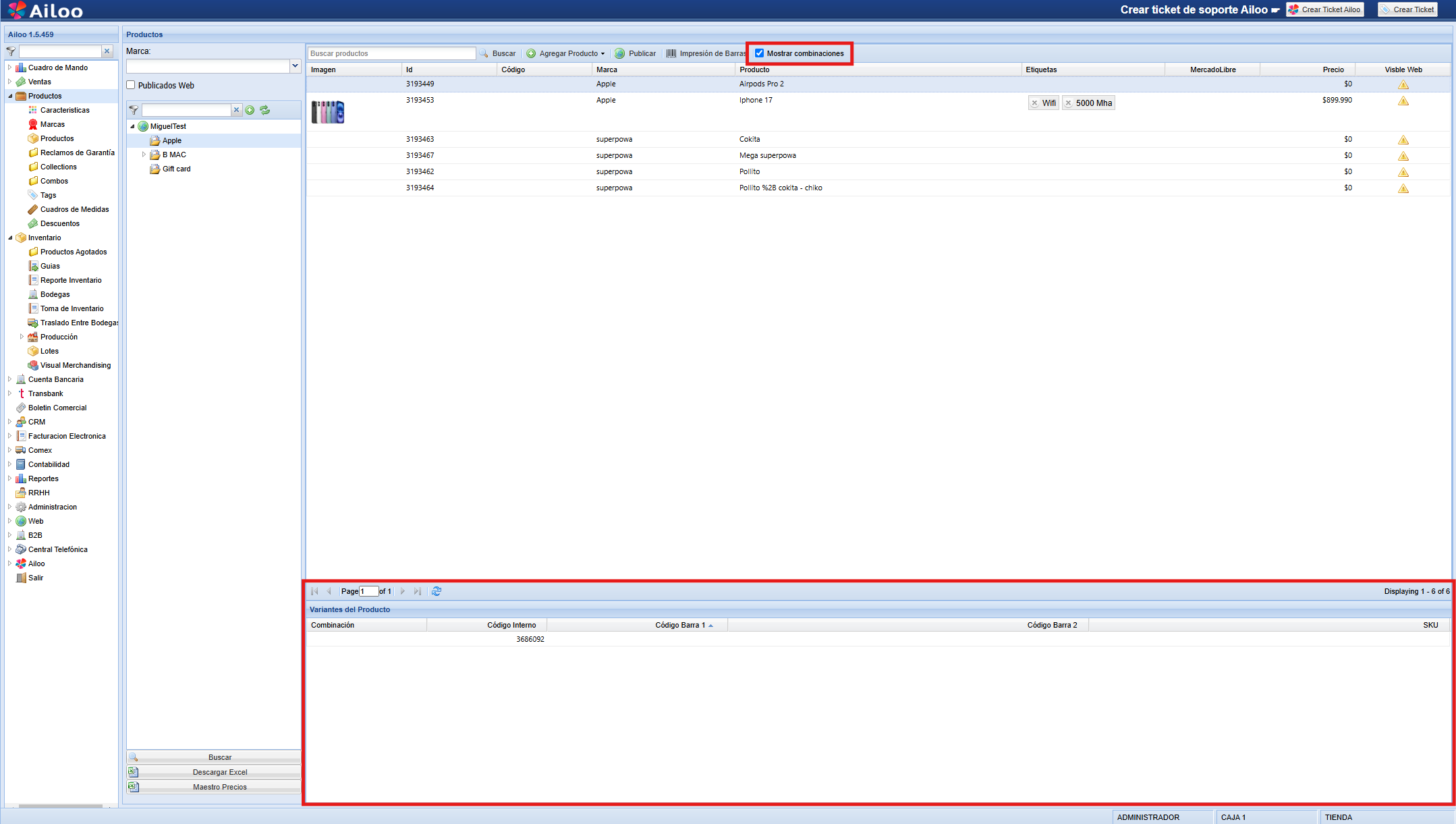Viewport: 1456px width, 824px height.
Task: Click the Crear Ticket Ailoo button
Action: point(1324,9)
